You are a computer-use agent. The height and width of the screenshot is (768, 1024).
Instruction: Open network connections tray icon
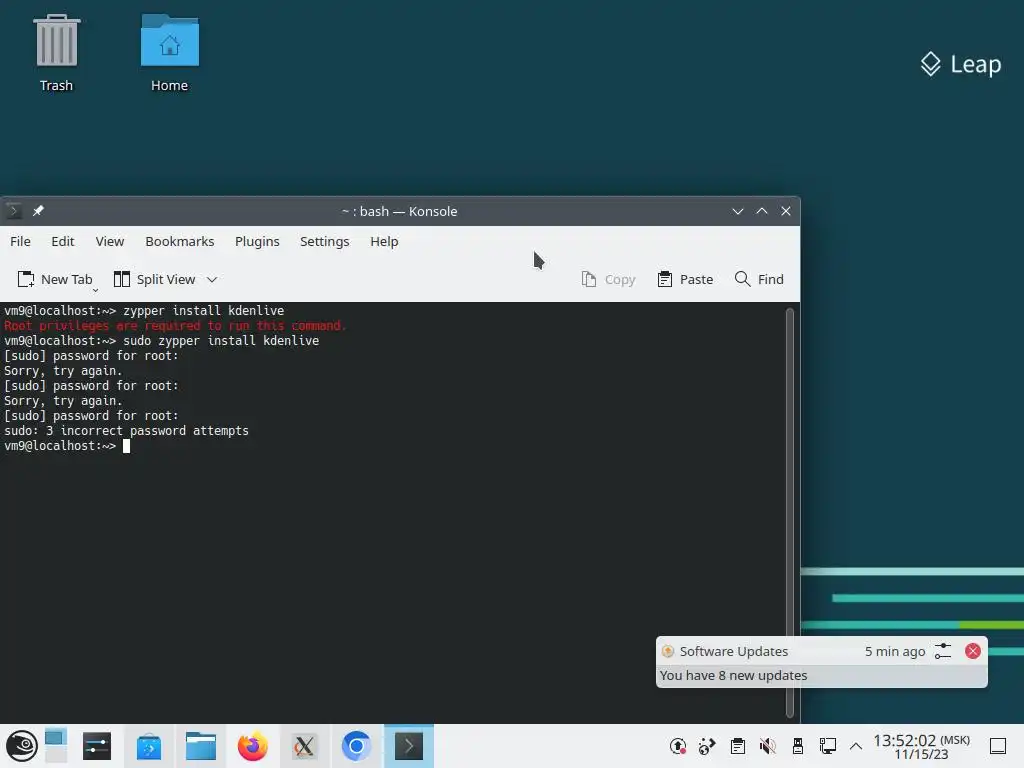point(828,746)
